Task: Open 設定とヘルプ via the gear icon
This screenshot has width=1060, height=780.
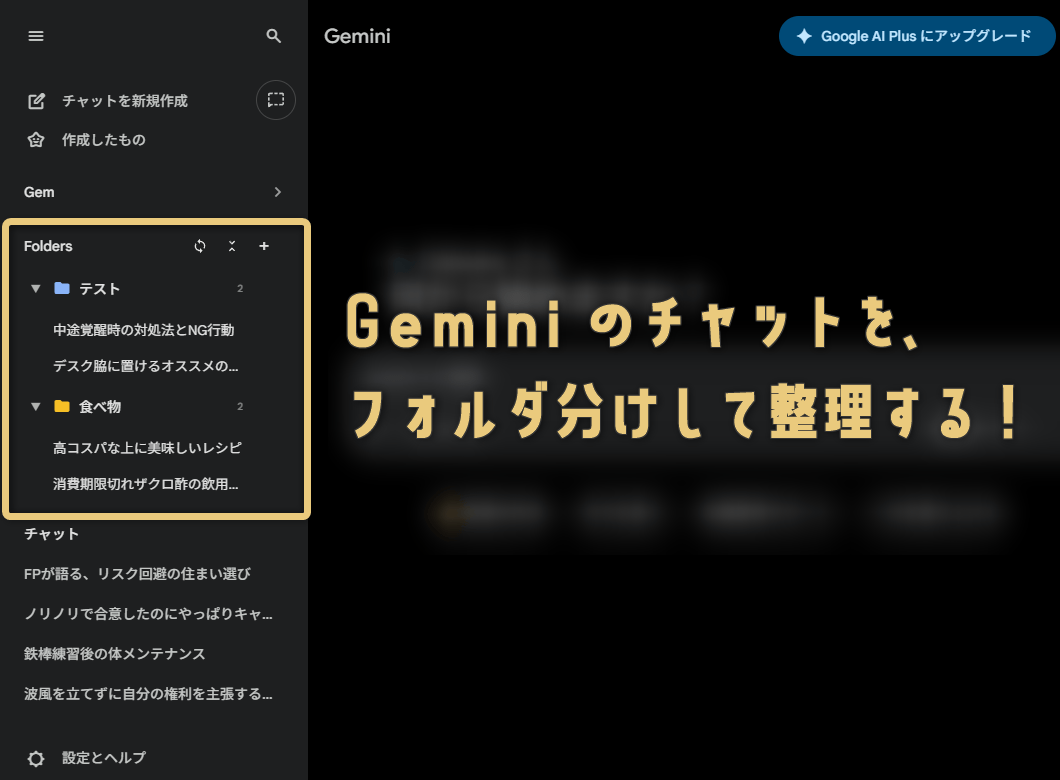Action: pyautogui.click(x=36, y=758)
